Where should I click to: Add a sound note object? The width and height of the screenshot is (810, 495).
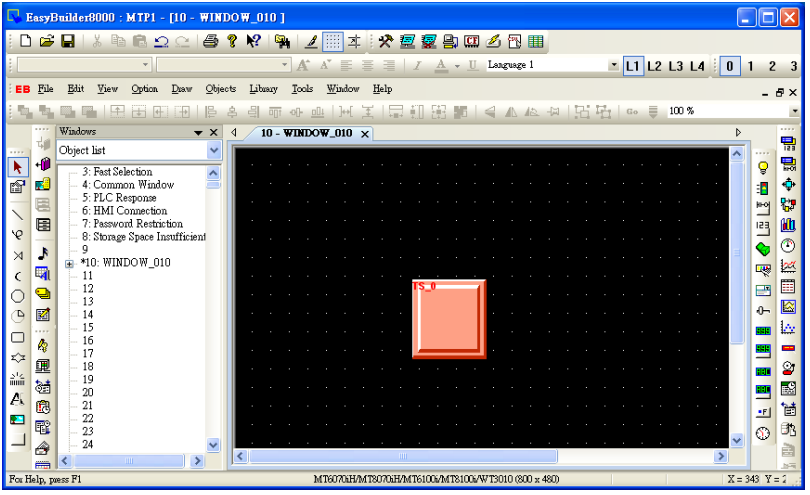43,253
